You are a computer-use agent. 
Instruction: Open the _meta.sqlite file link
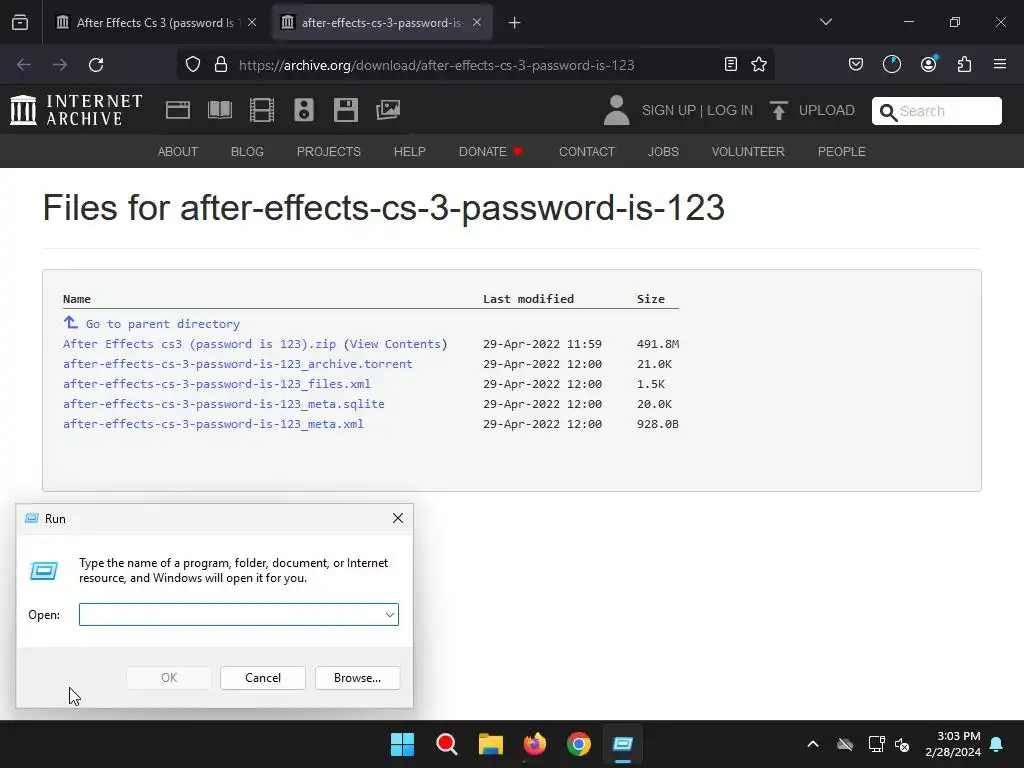point(223,404)
